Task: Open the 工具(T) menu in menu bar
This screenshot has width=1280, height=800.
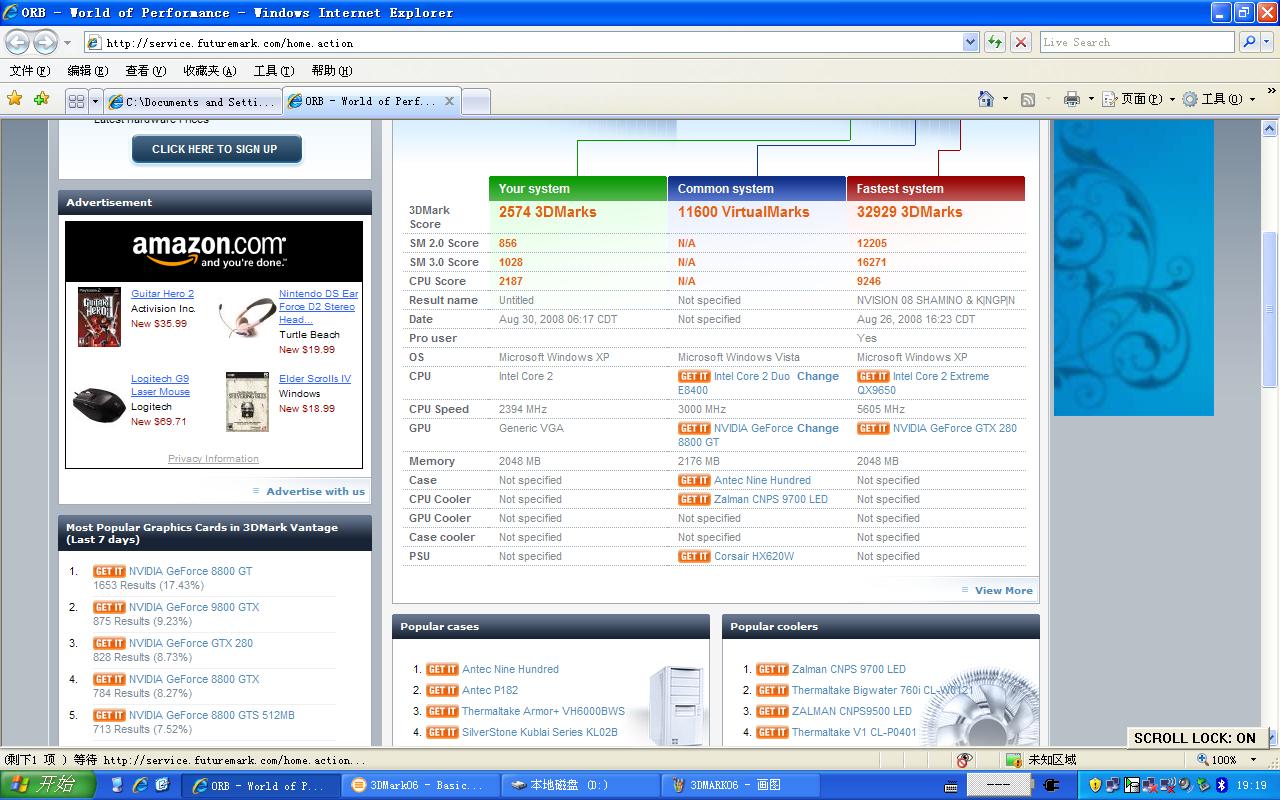Action: 273,71
